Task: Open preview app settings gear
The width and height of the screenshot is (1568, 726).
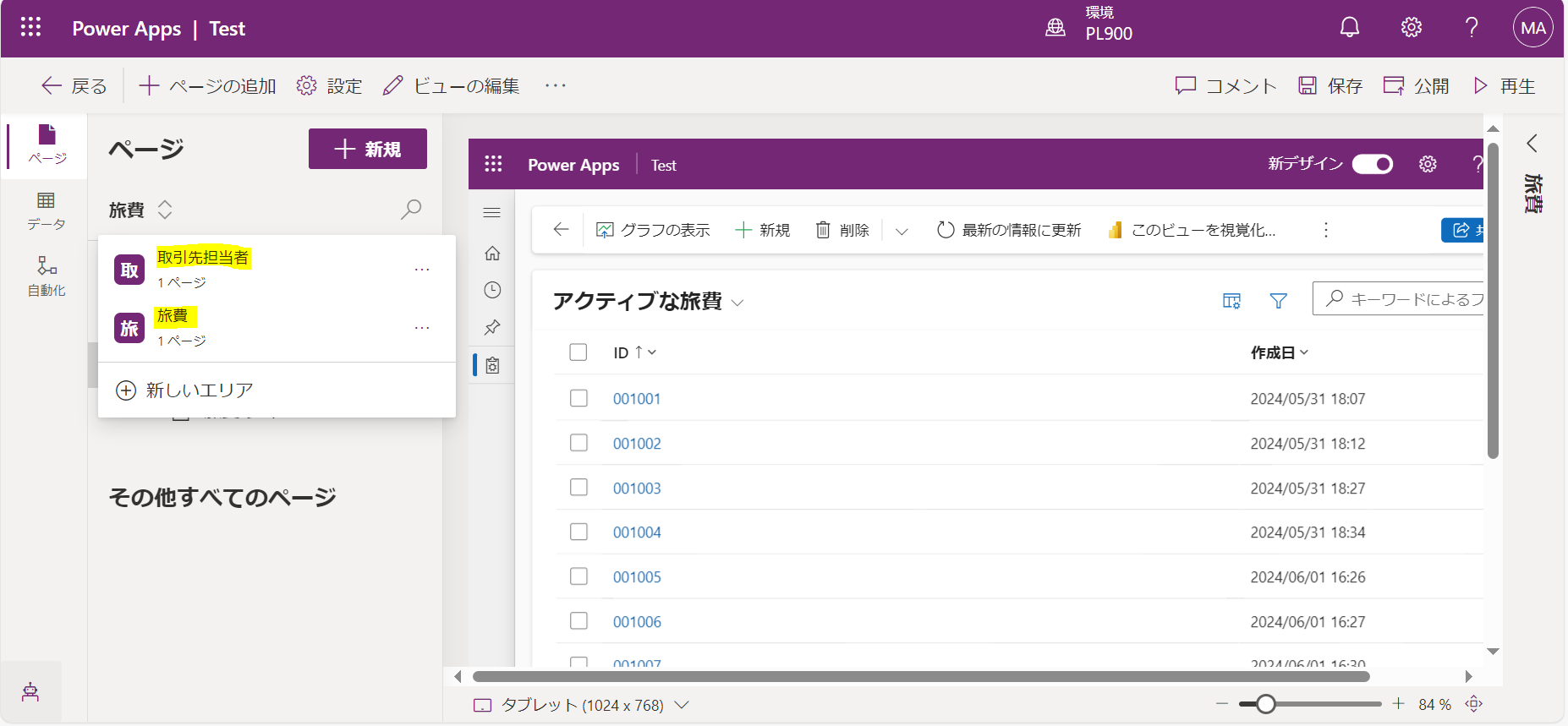Action: (1428, 164)
